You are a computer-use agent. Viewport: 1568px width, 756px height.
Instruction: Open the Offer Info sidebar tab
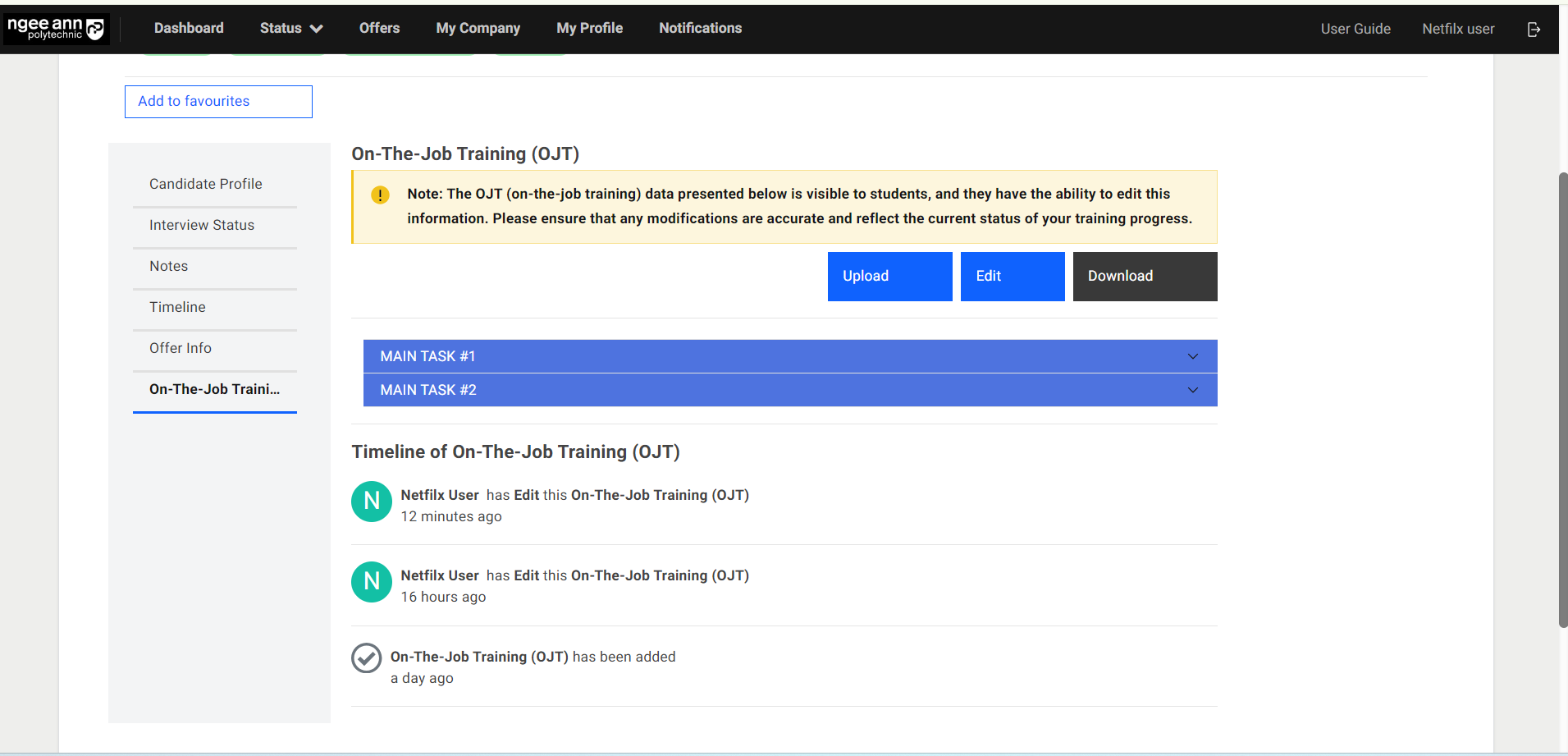(181, 348)
